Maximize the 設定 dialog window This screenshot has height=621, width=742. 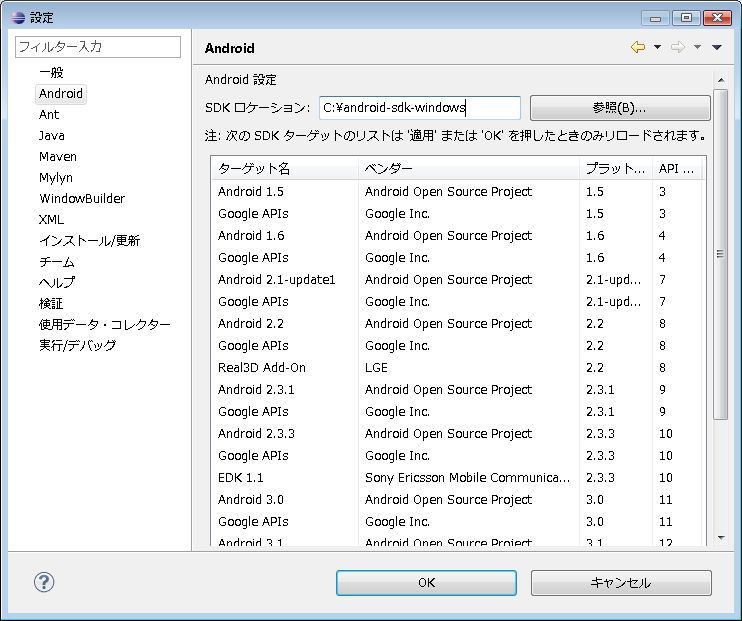point(686,18)
